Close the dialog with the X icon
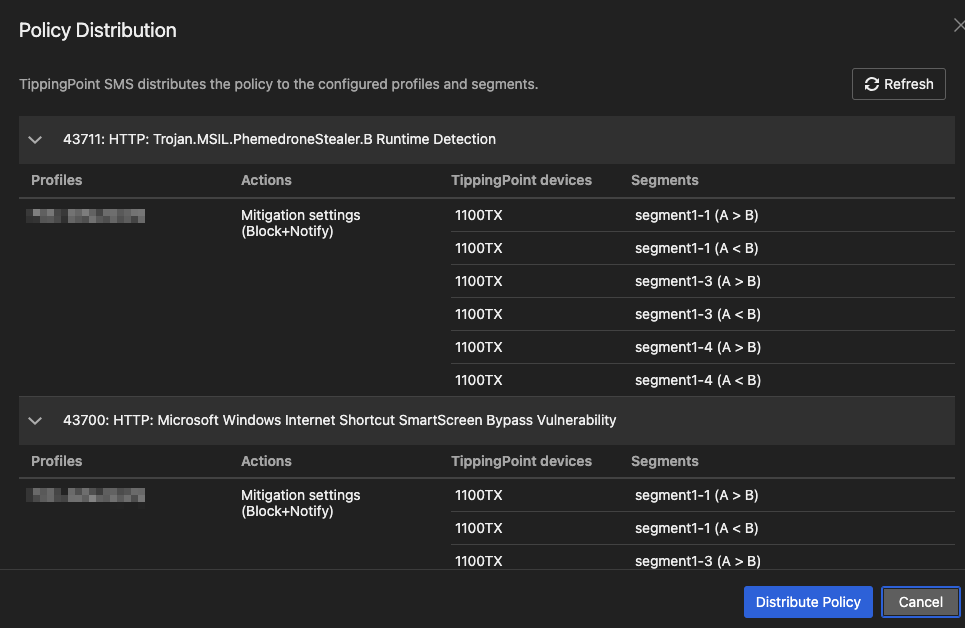This screenshot has height=628, width=965. (x=958, y=26)
